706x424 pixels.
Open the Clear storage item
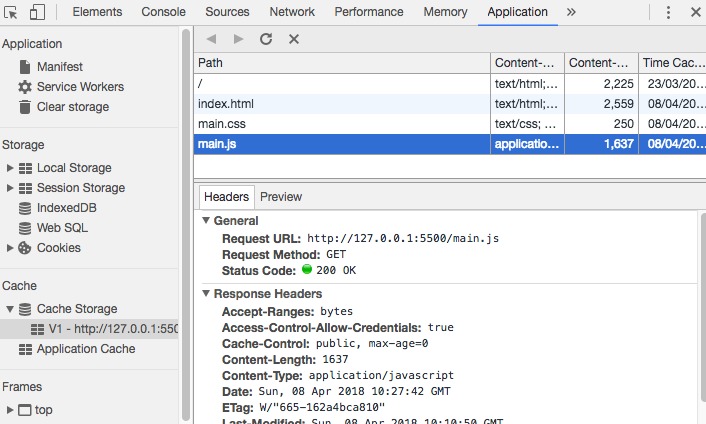64,107
